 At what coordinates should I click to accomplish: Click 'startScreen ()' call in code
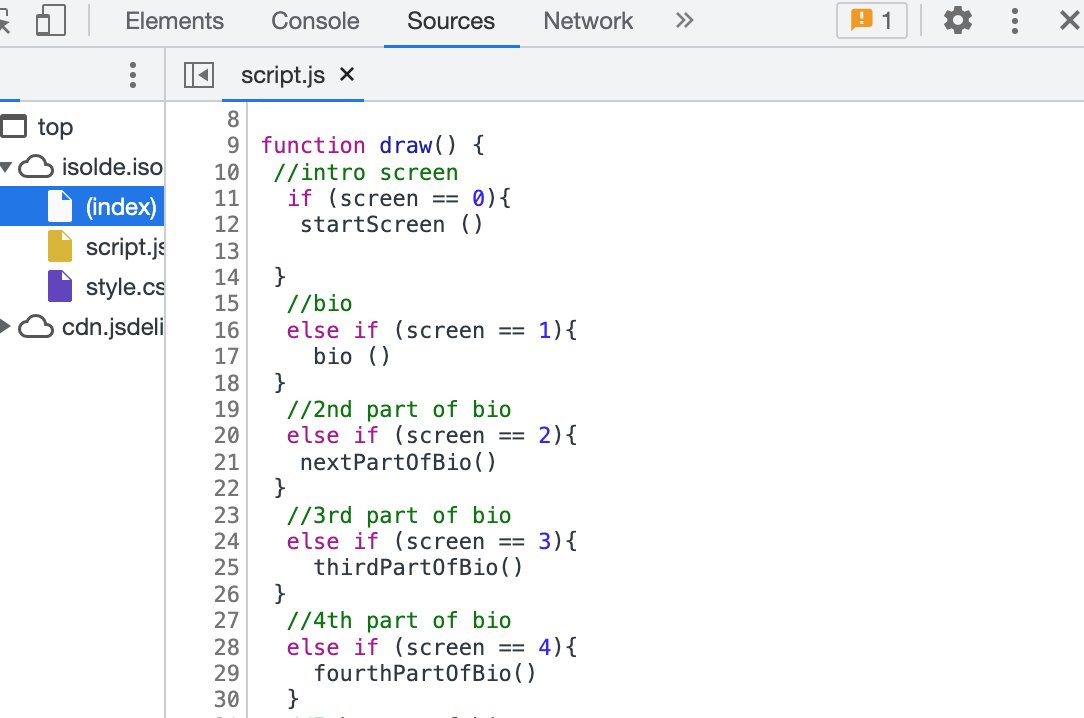click(x=391, y=225)
